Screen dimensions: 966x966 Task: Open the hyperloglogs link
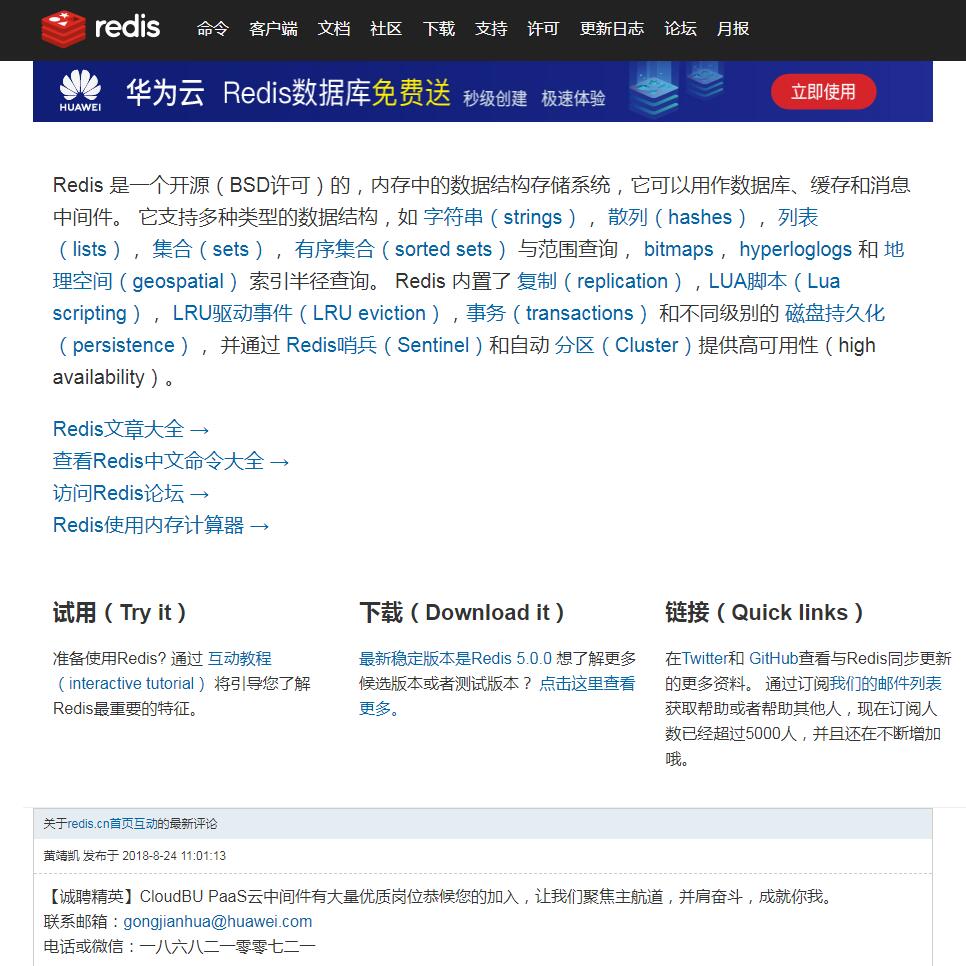click(795, 249)
